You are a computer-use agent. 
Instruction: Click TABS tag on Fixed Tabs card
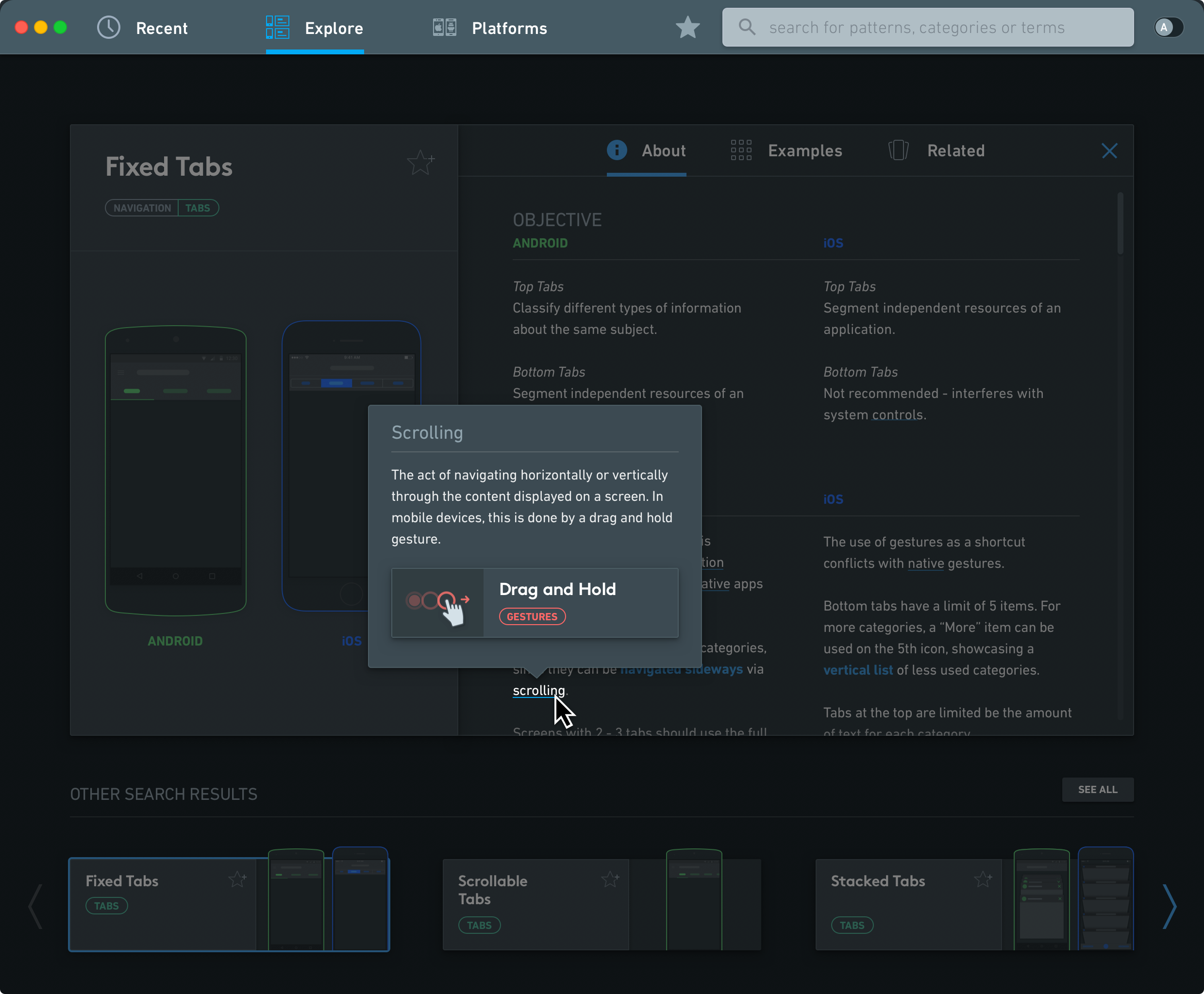106,906
